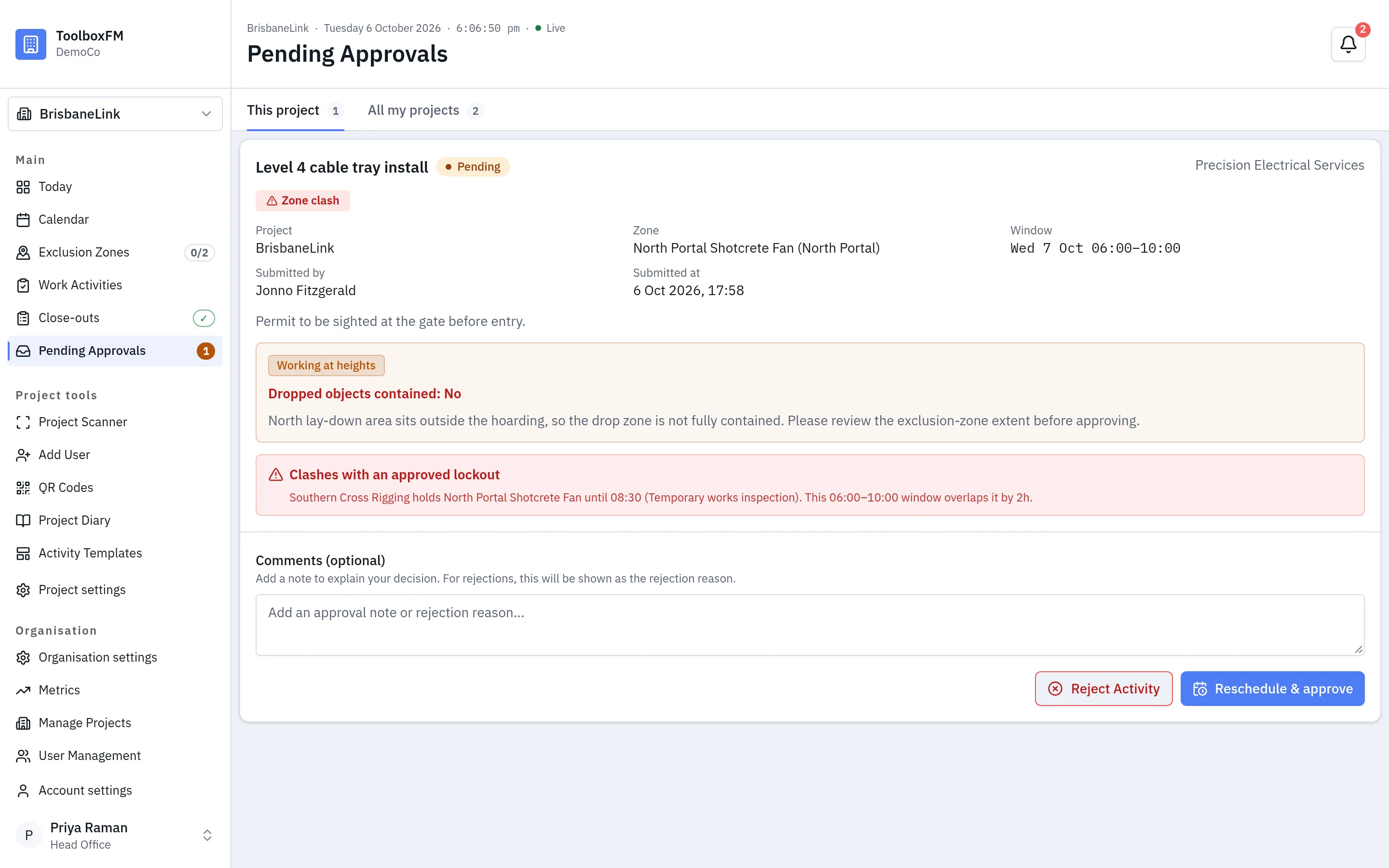Open Calendar in the sidebar
Screen dimensions: 1389x868
click(115, 220)
